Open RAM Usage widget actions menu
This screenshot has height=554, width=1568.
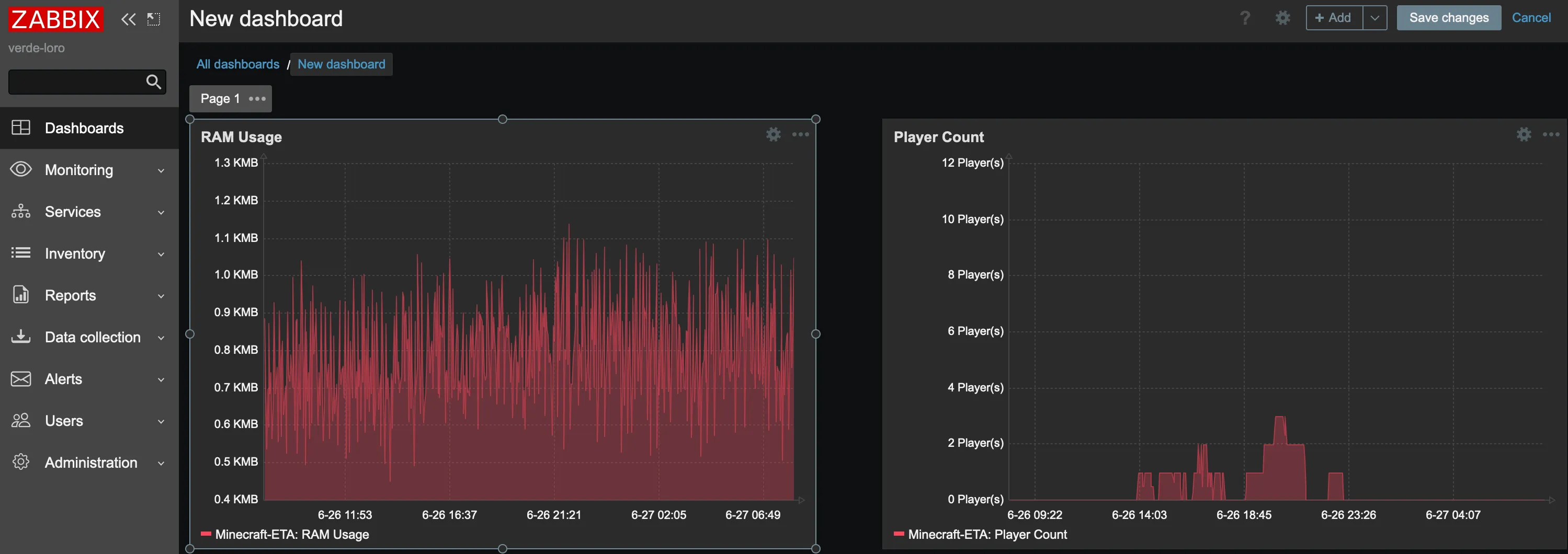coord(800,134)
